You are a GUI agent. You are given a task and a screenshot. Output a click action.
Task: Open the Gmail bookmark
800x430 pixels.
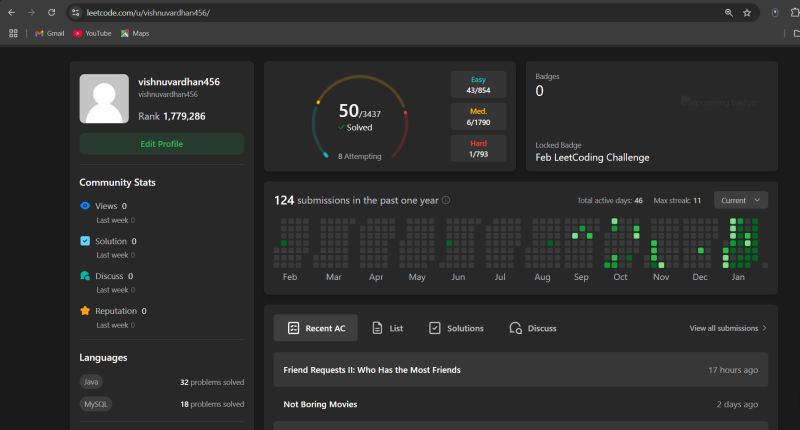click(49, 33)
